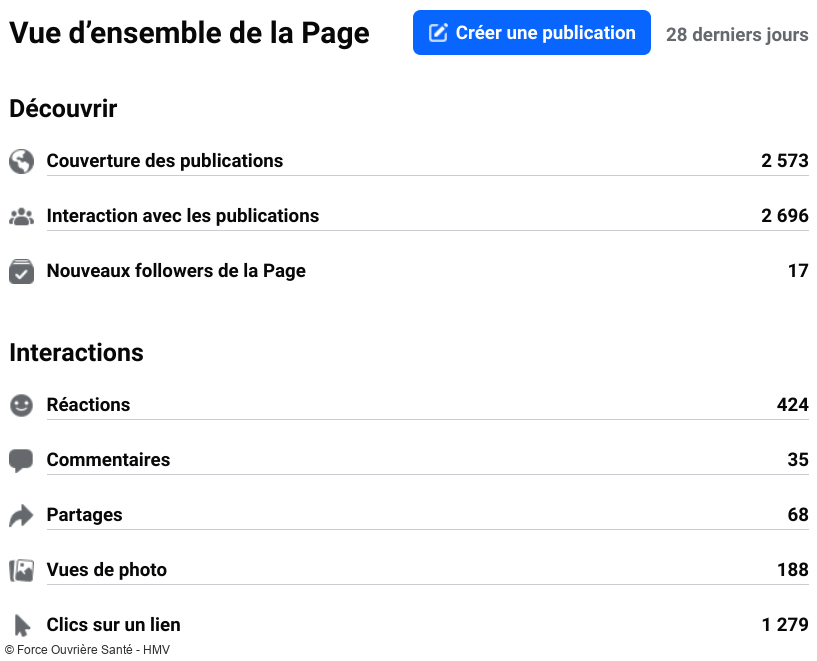Select the Commentaires metric row

point(108,460)
